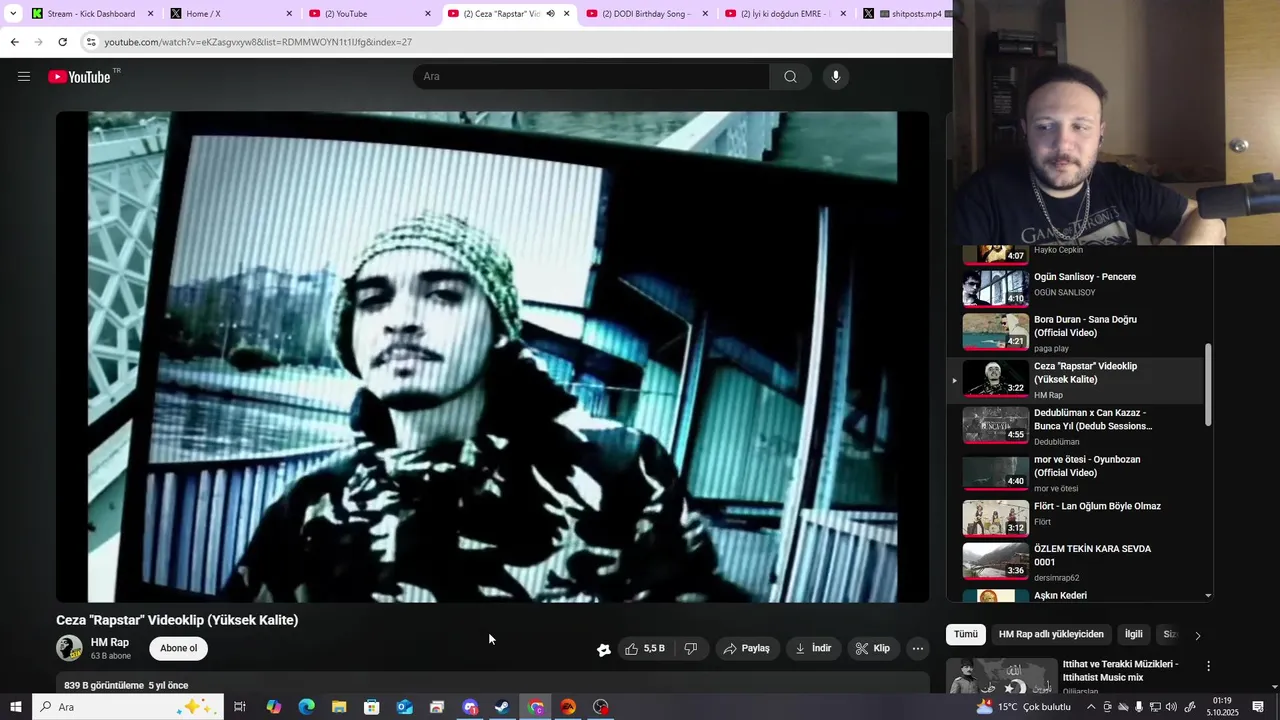This screenshot has width=1280, height=720.
Task: Start voice search with microphone icon
Action: (836, 76)
